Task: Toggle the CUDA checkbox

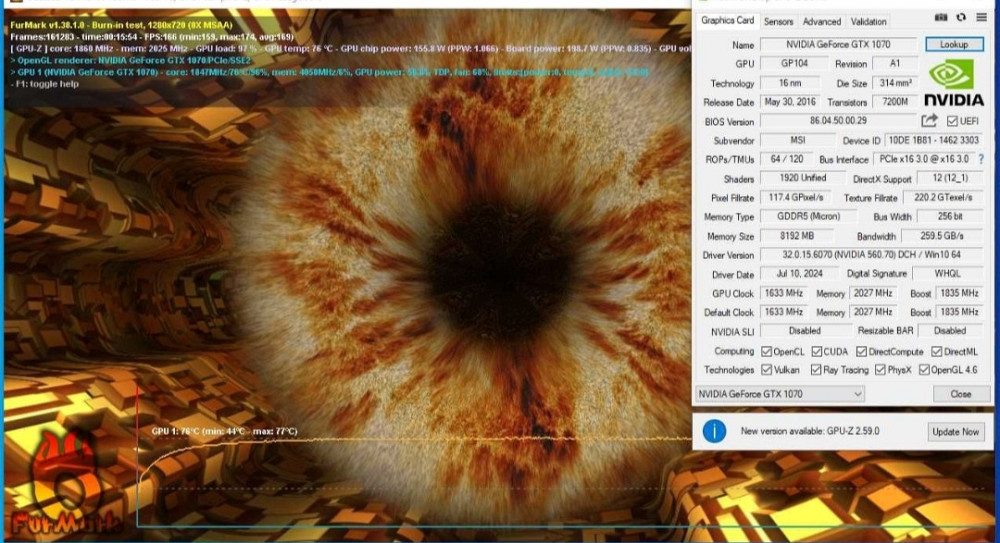Action: point(817,351)
